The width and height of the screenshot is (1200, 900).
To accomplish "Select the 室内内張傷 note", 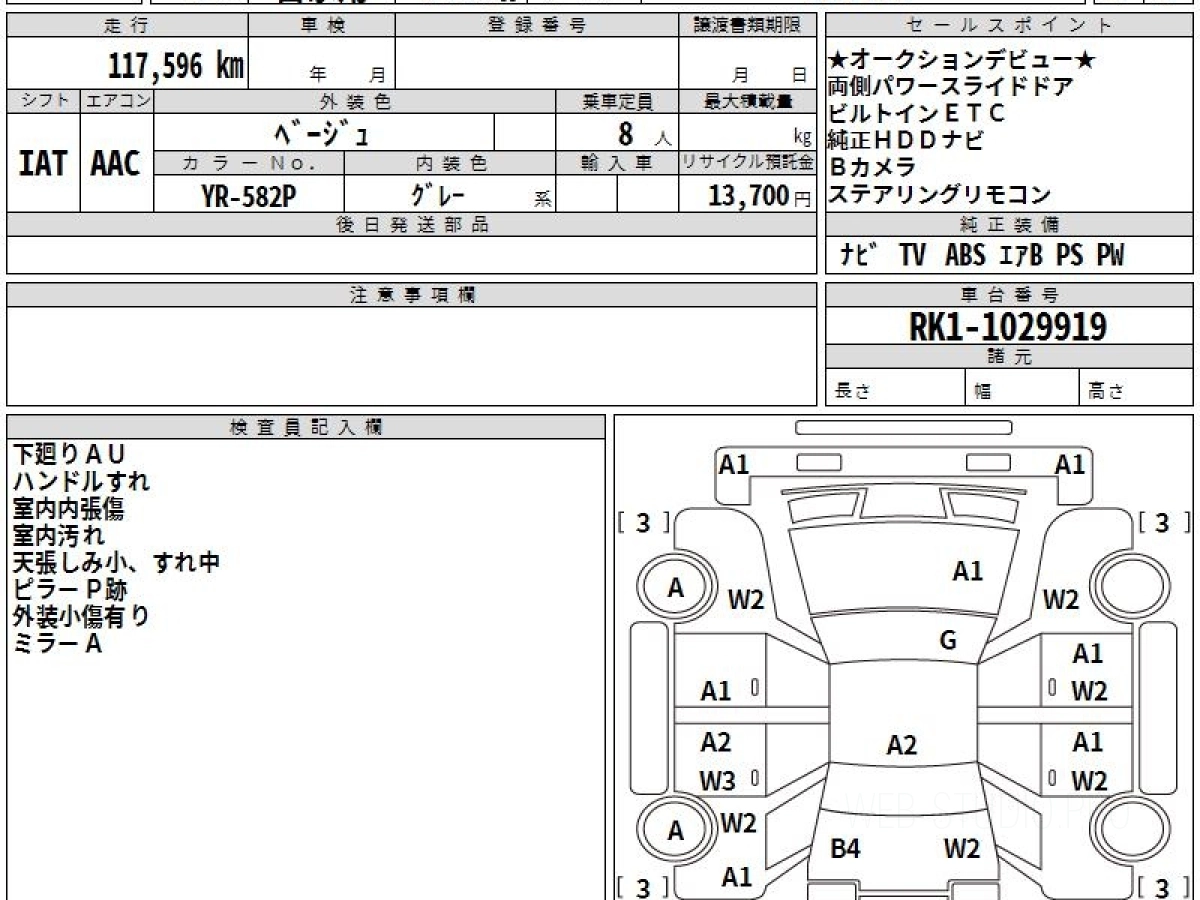I will (x=68, y=508).
